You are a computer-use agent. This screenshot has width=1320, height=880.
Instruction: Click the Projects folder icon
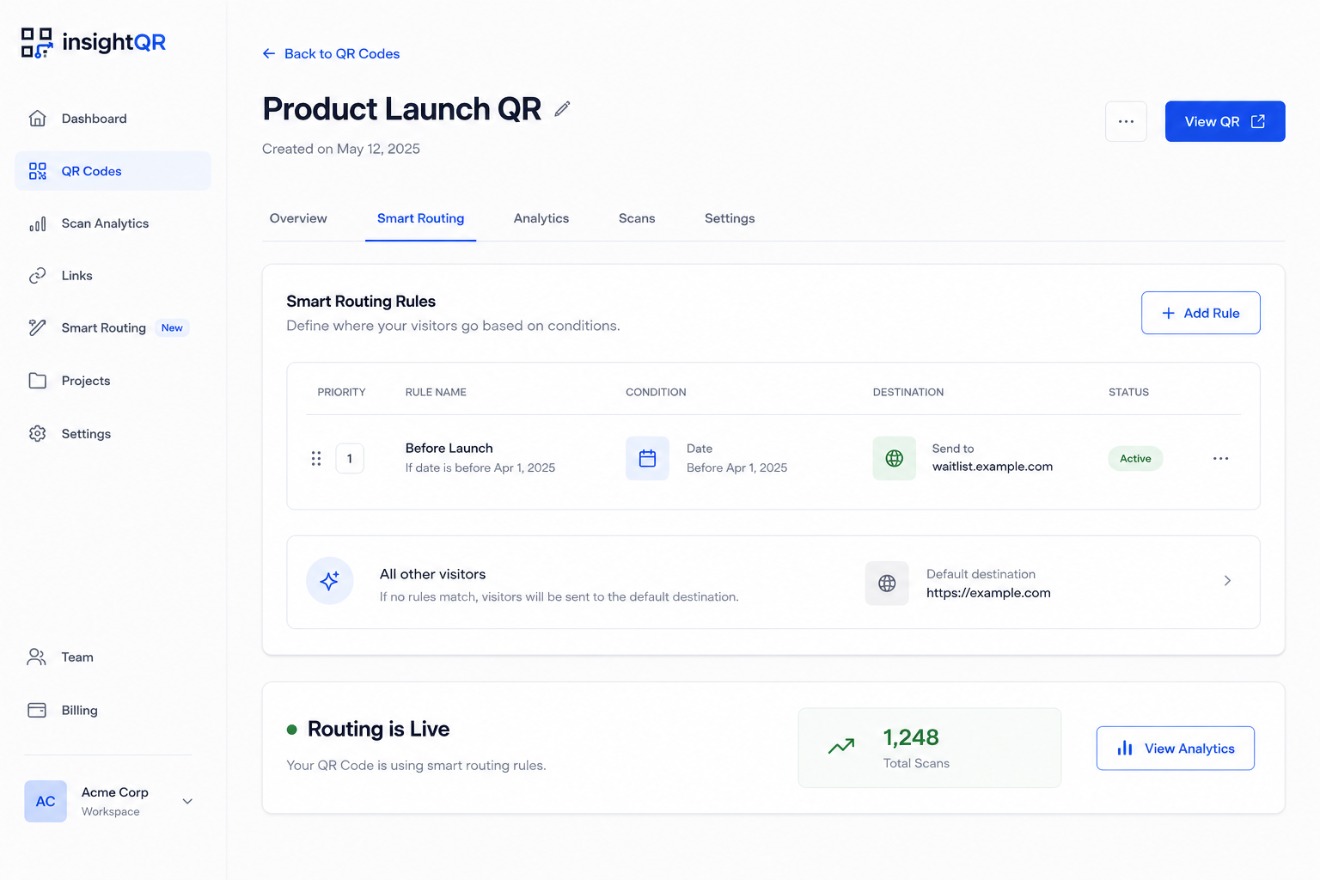[x=37, y=381]
